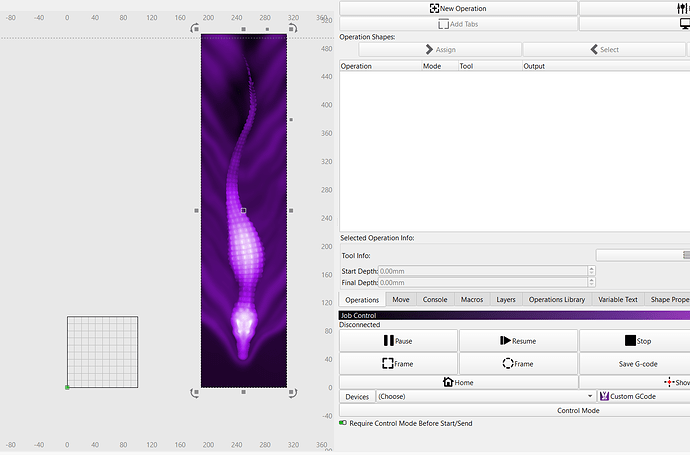
Task: Click the monitor icon button at top right
Action: 684,24
